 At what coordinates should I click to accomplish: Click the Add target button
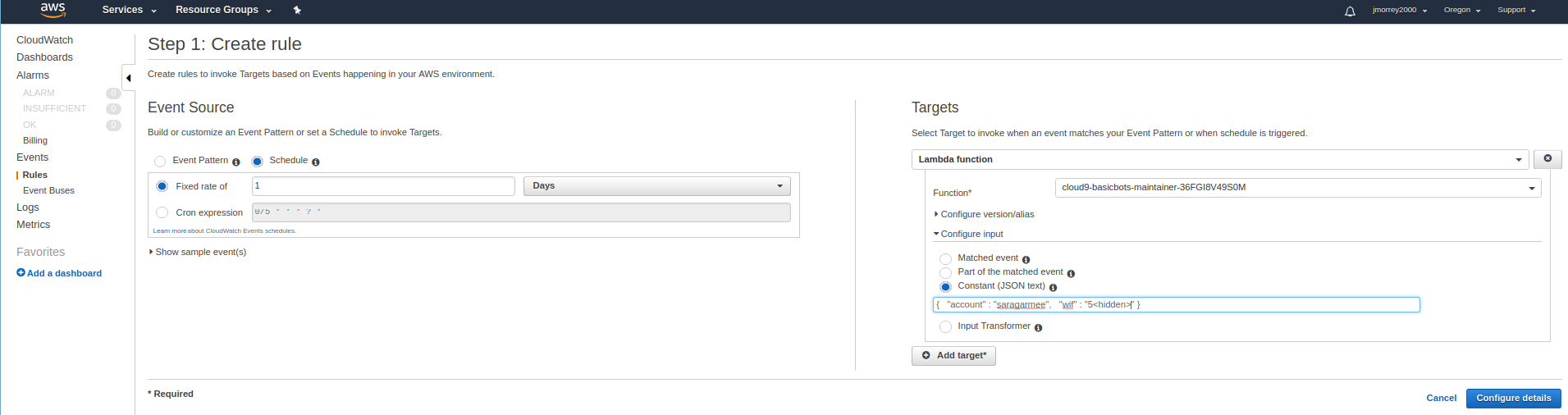[x=953, y=355]
